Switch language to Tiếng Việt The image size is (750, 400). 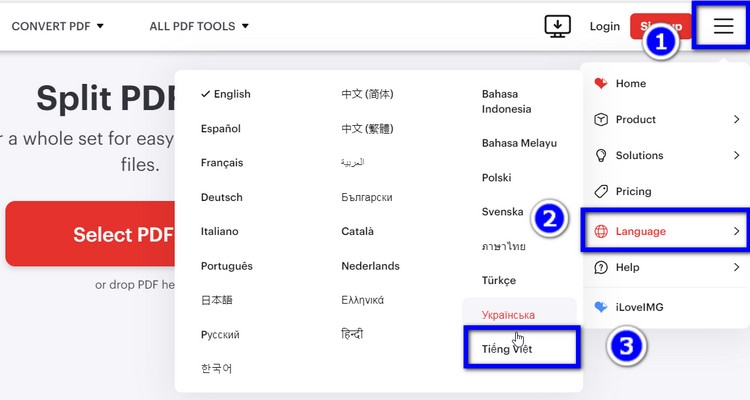click(507, 349)
